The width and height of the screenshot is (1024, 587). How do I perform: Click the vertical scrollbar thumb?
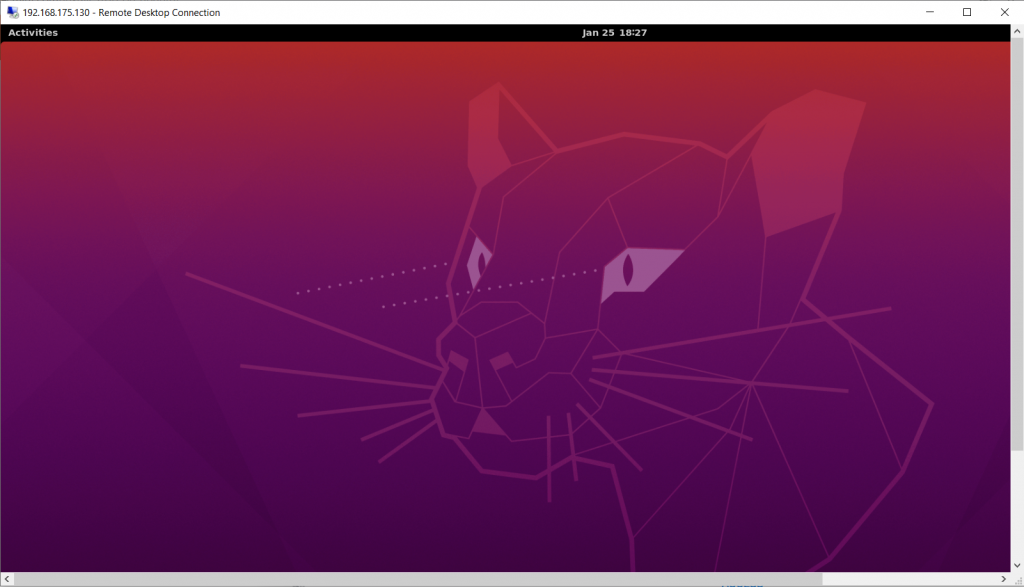(1017, 244)
